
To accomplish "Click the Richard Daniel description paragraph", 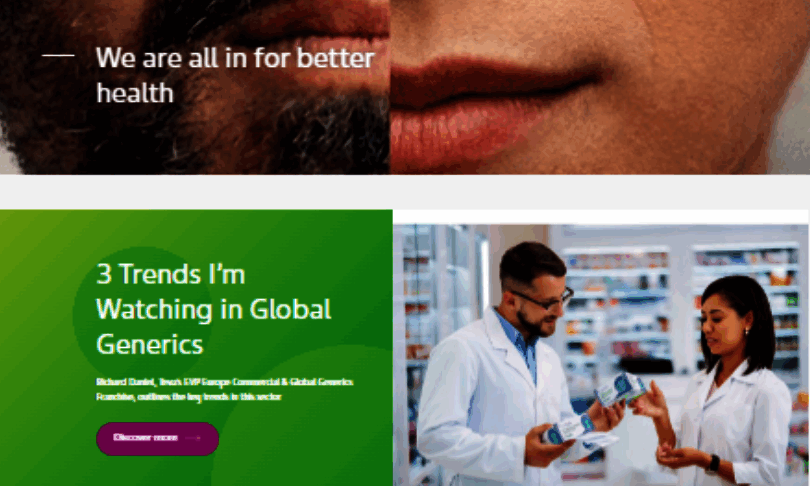I will click(225, 389).
